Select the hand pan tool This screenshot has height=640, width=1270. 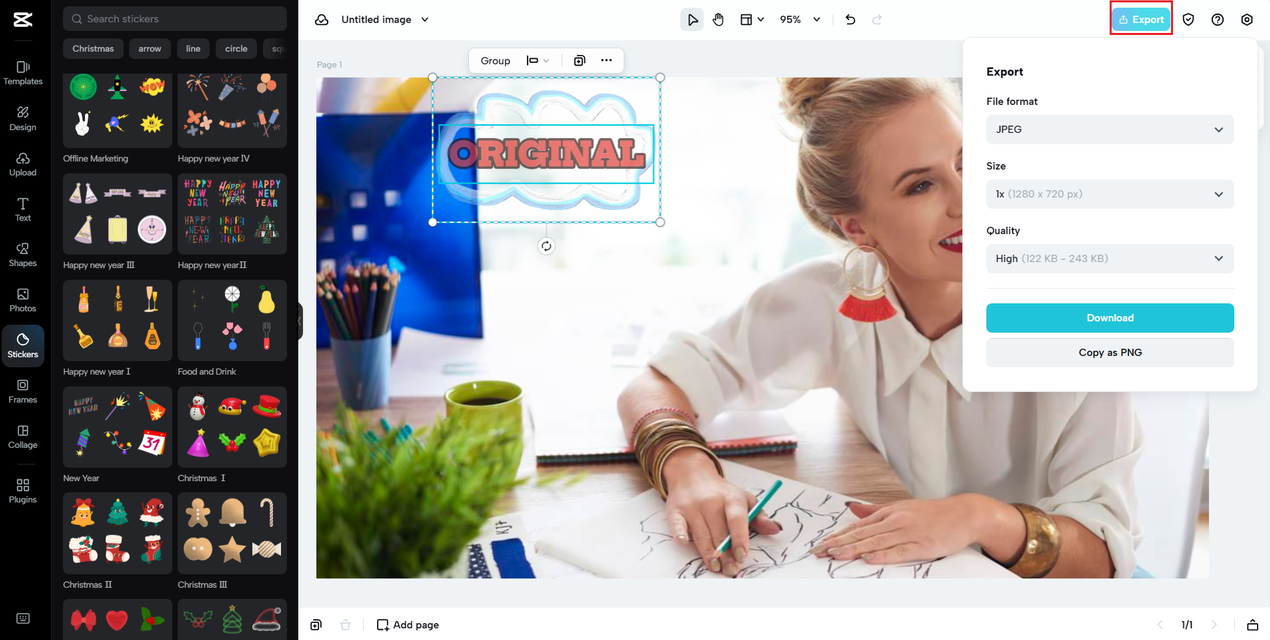[x=718, y=20]
